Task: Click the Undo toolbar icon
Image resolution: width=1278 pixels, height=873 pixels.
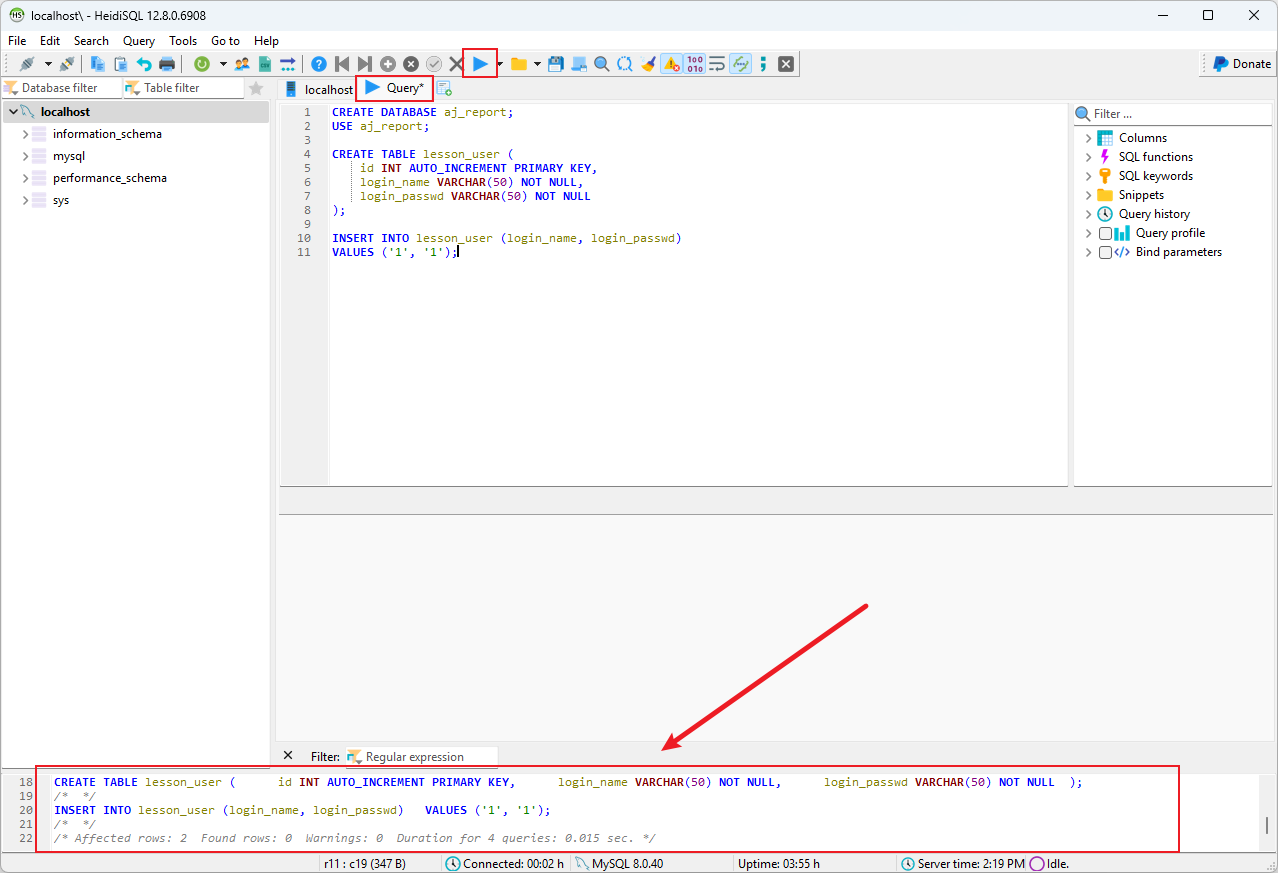Action: [x=144, y=64]
